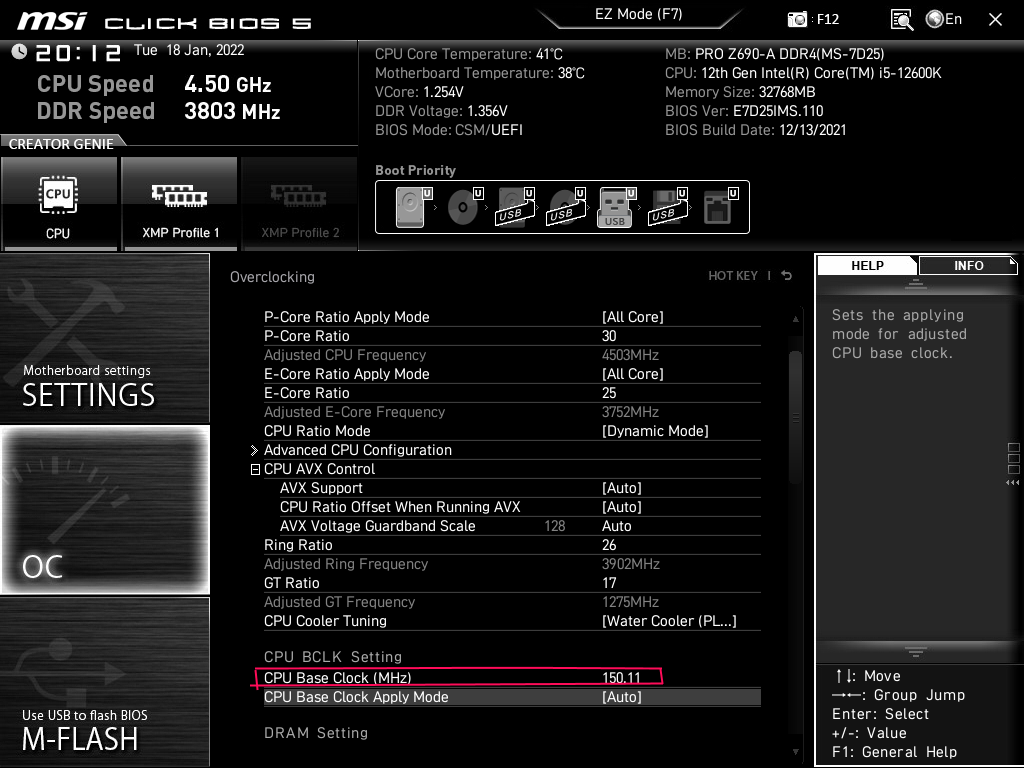The width and height of the screenshot is (1024, 768).
Task: Open the OC section
Action: tap(104, 510)
